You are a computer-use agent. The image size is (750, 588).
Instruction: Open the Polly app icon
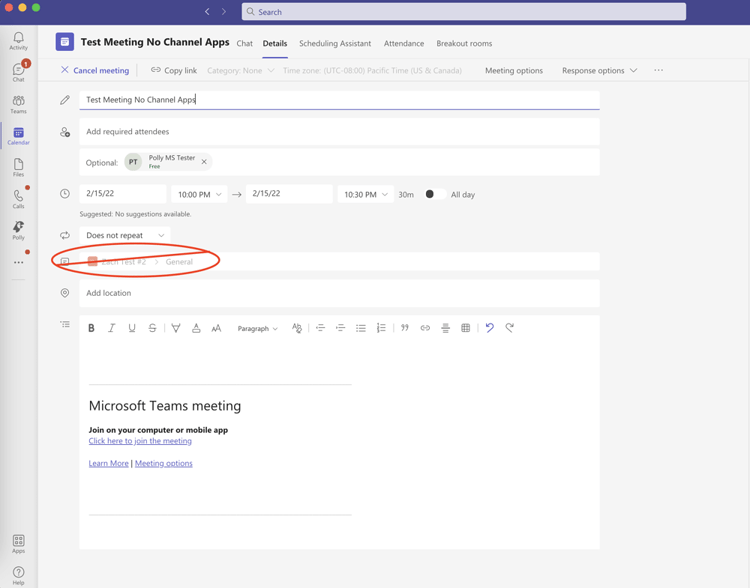pos(18,230)
